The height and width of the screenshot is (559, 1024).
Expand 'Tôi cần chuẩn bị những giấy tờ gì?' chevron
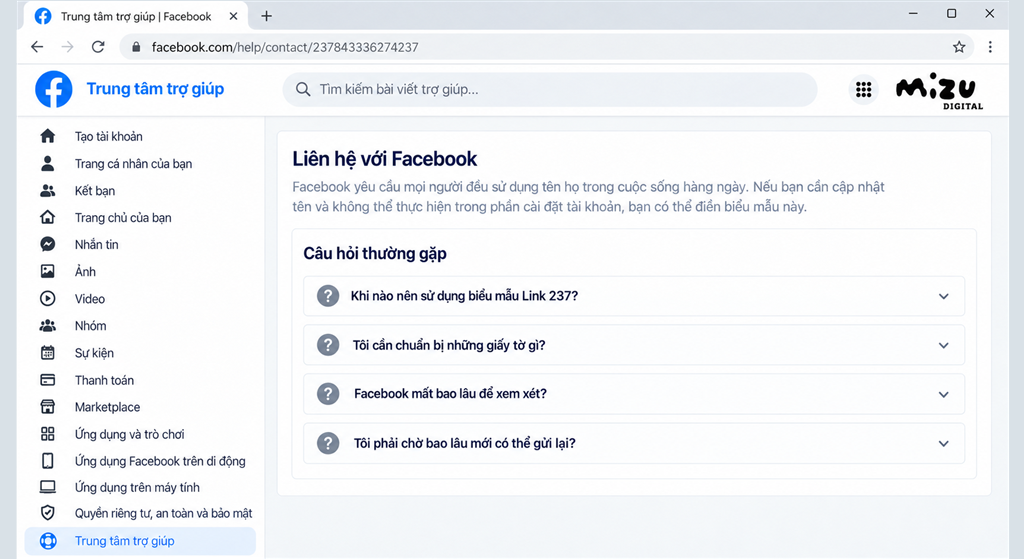coord(944,345)
